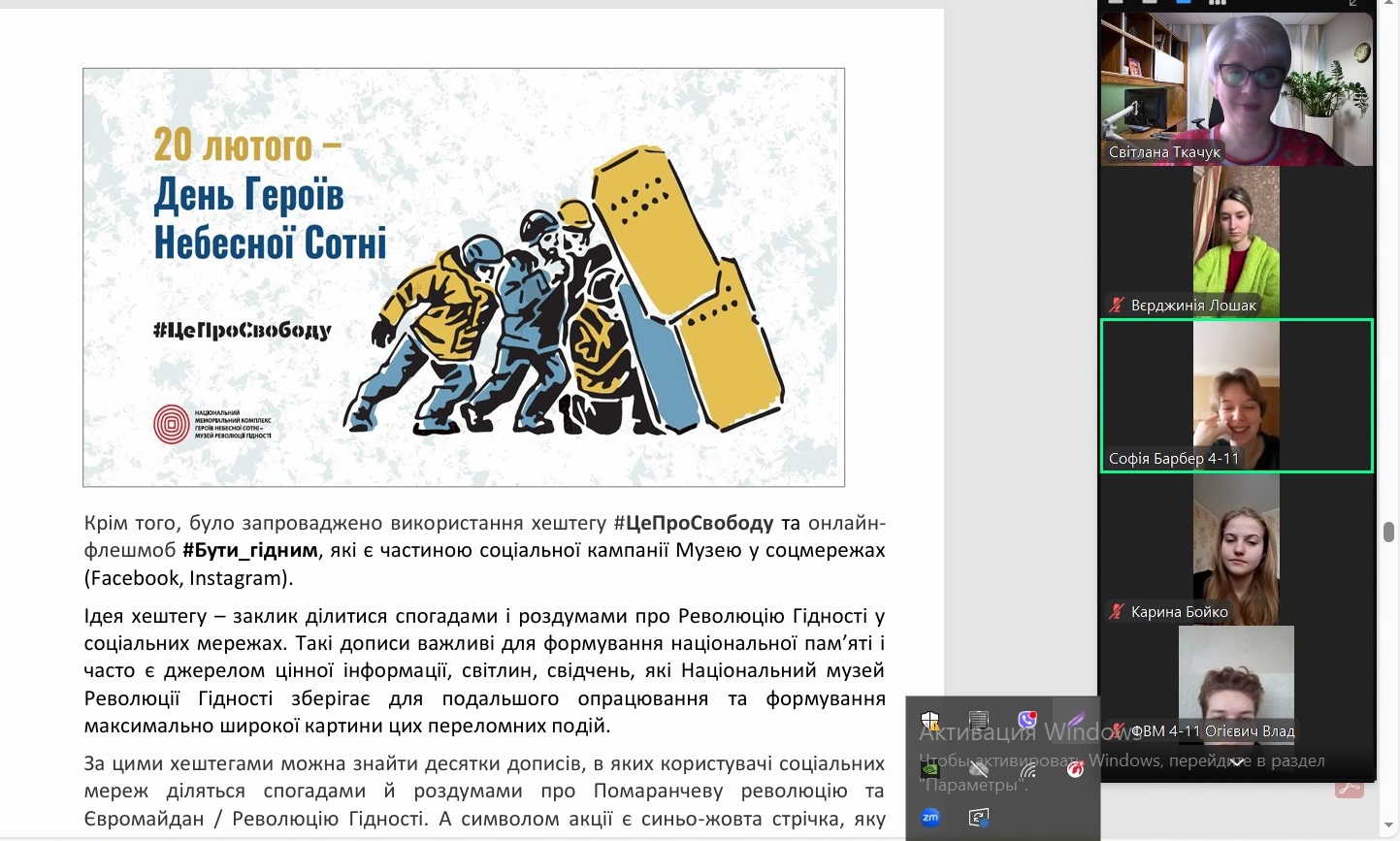This screenshot has height=841, width=1400.
Task: Click the name label "Світлана Ткачук"
Action: click(1164, 152)
